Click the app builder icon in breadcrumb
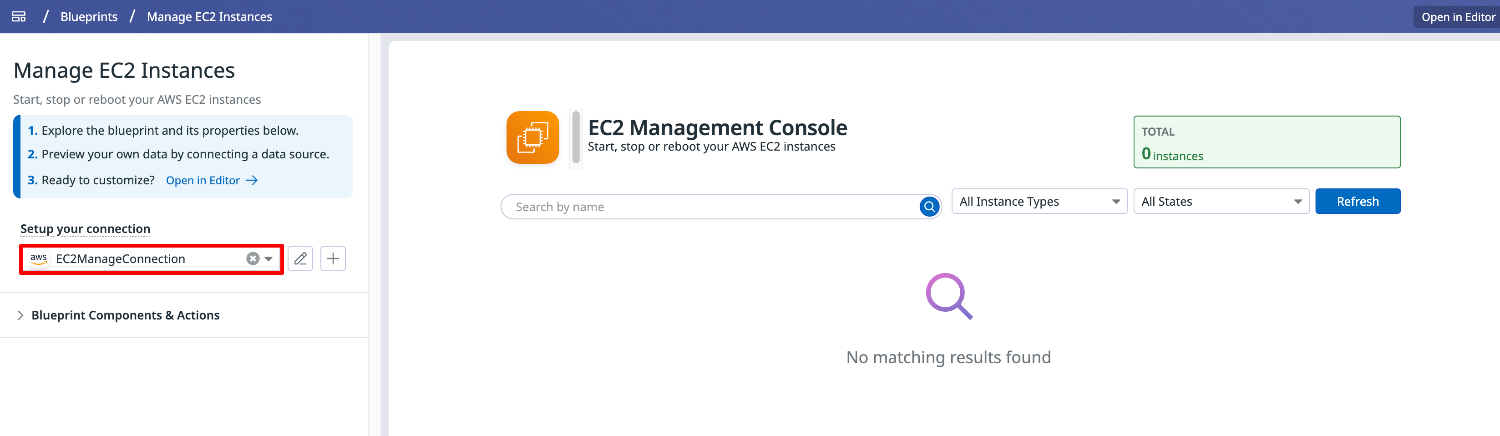Viewport: 1500px width, 436px height. click(18, 16)
